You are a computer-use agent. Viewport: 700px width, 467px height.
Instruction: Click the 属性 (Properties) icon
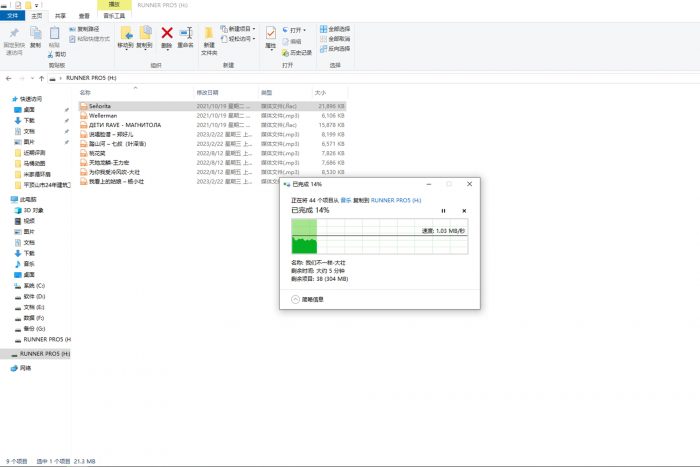pyautogui.click(x=270, y=36)
